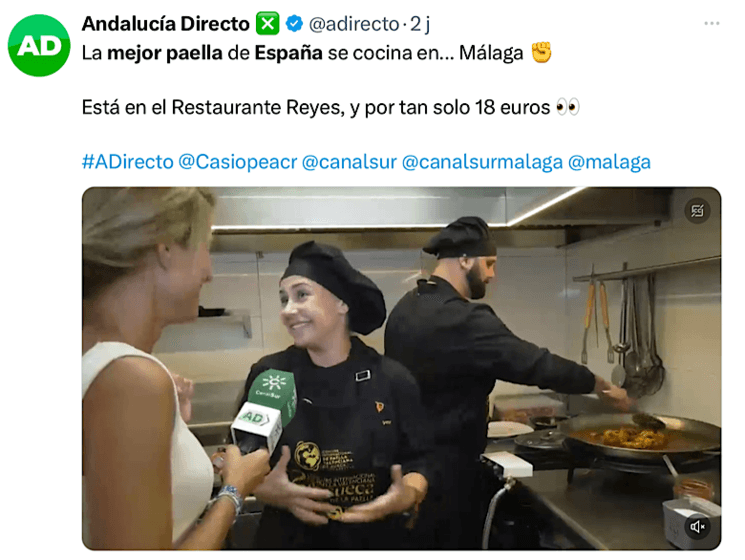
Task: Click the raised fist emoji
Action: [541, 52]
